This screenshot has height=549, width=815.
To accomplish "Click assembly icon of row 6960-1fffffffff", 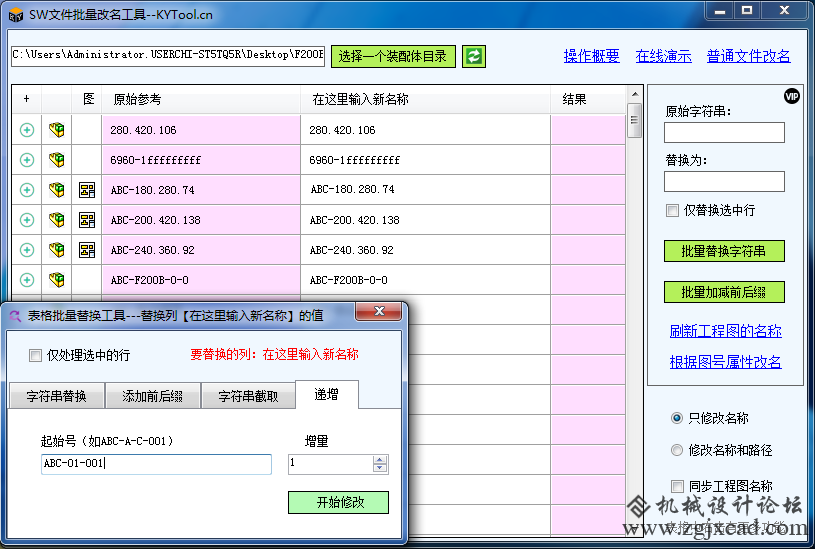I will pos(57,160).
